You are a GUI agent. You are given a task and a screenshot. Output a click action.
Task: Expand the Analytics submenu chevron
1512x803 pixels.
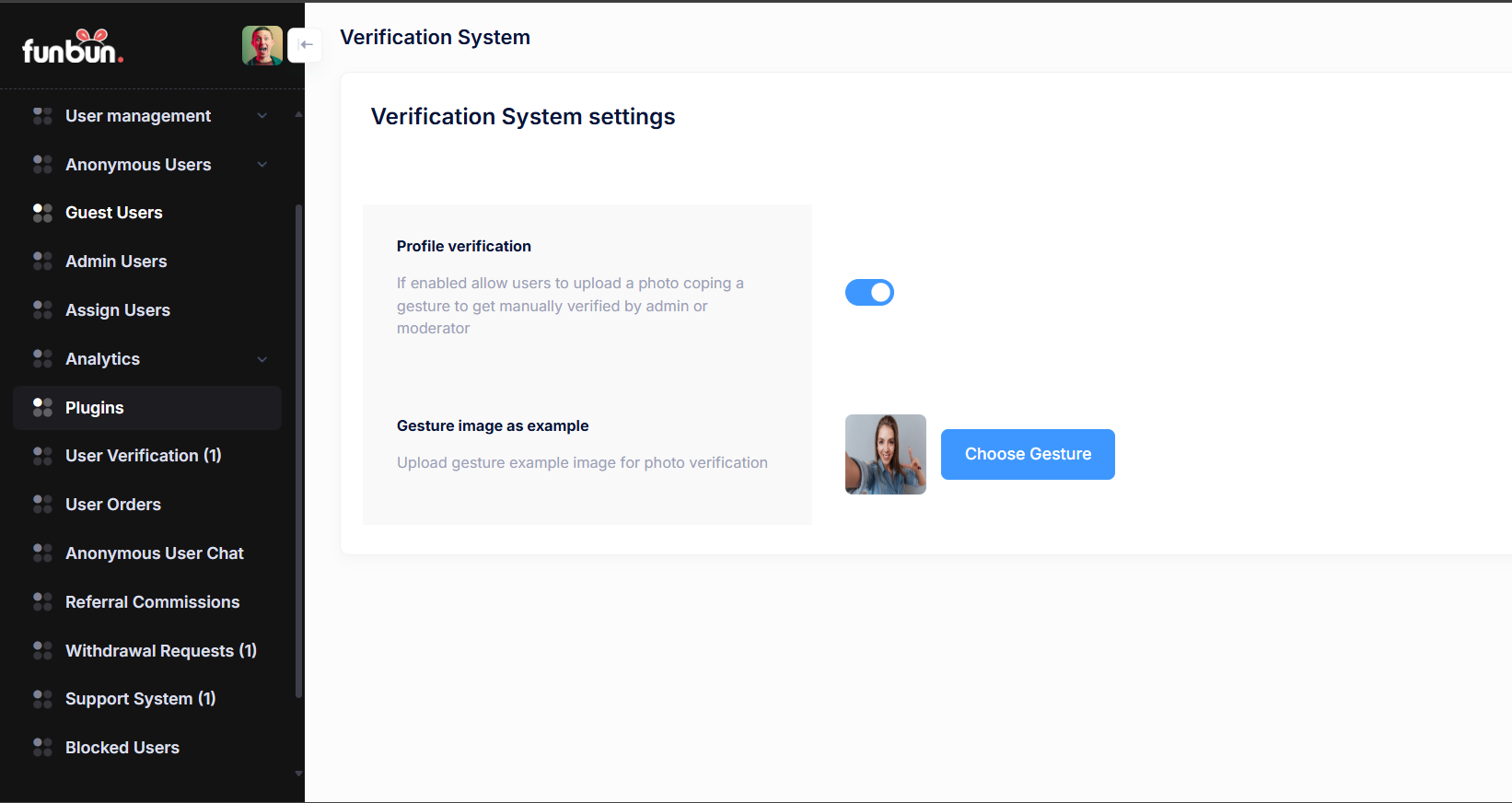click(x=262, y=359)
